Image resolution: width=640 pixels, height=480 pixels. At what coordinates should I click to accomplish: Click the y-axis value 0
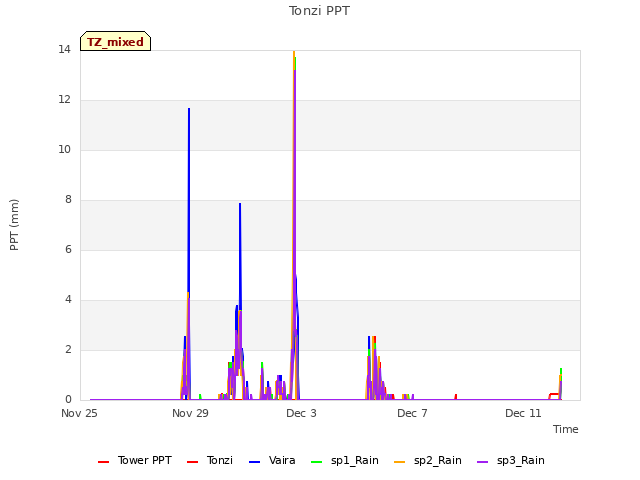click(x=68, y=400)
